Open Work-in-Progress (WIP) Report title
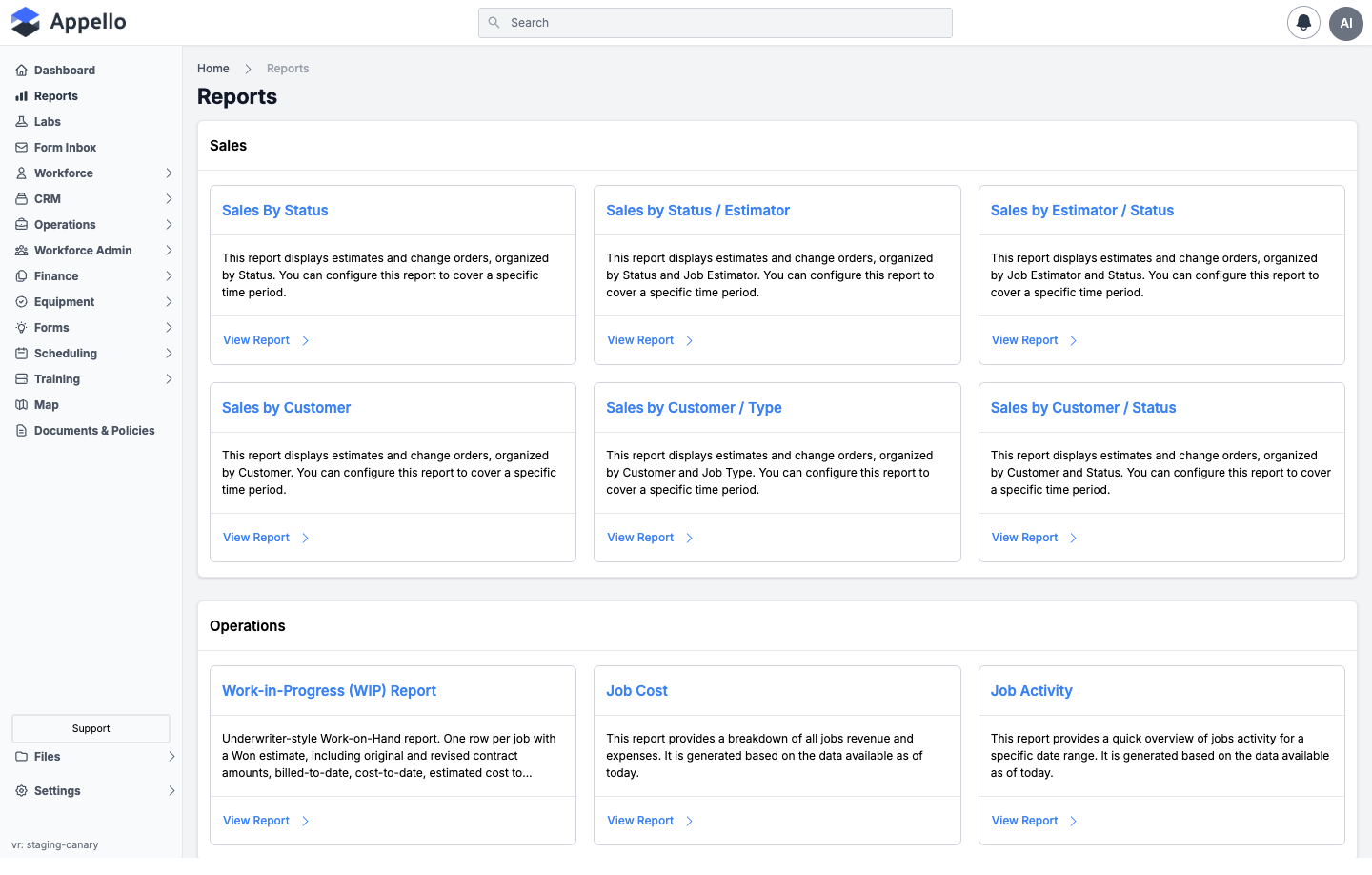 (x=330, y=691)
